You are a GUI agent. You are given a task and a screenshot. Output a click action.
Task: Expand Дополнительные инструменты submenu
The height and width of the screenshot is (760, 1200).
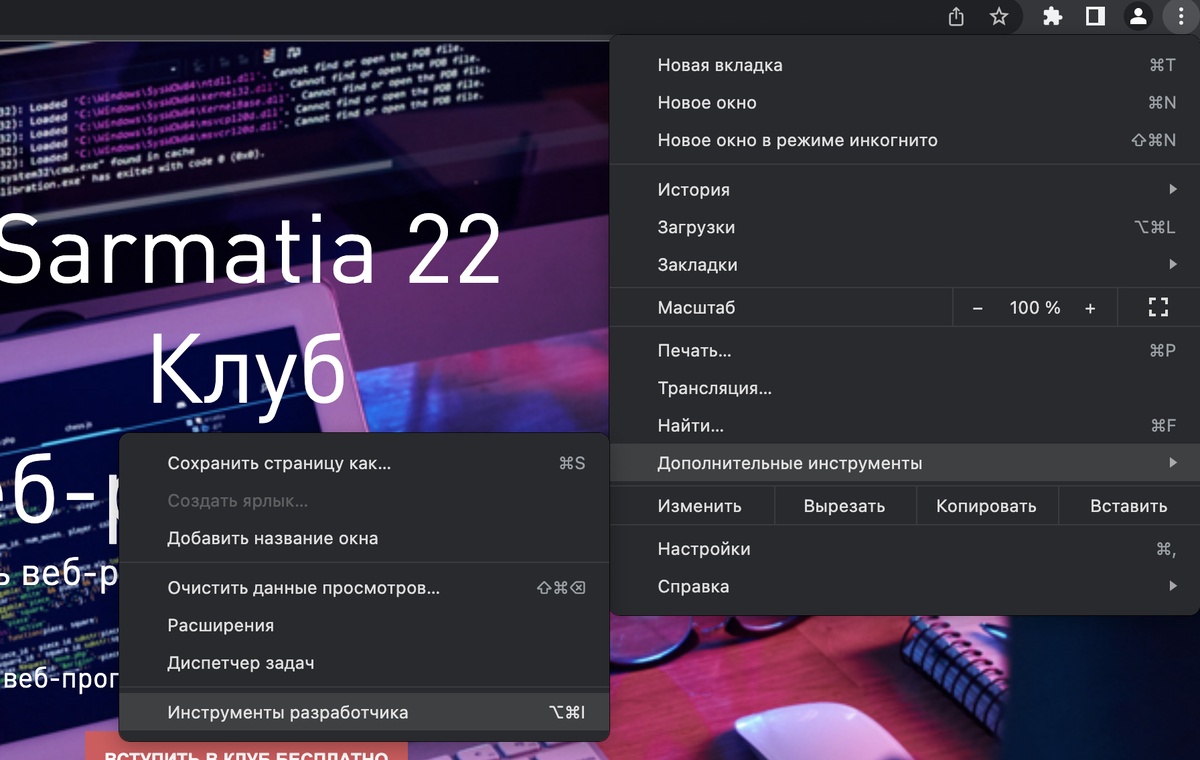904,464
